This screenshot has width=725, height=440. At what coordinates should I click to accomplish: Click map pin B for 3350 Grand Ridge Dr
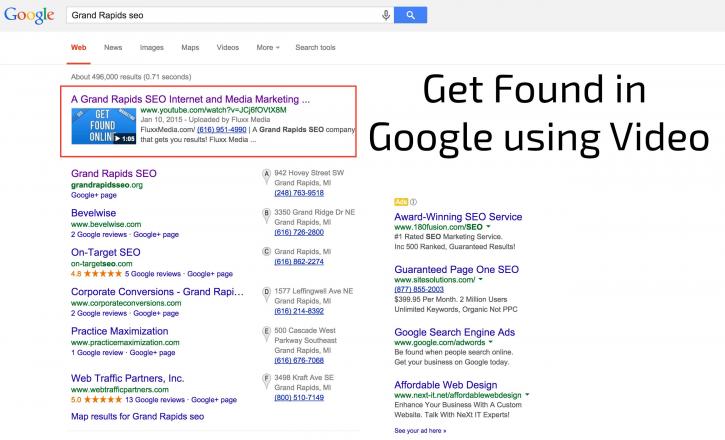pos(266,215)
